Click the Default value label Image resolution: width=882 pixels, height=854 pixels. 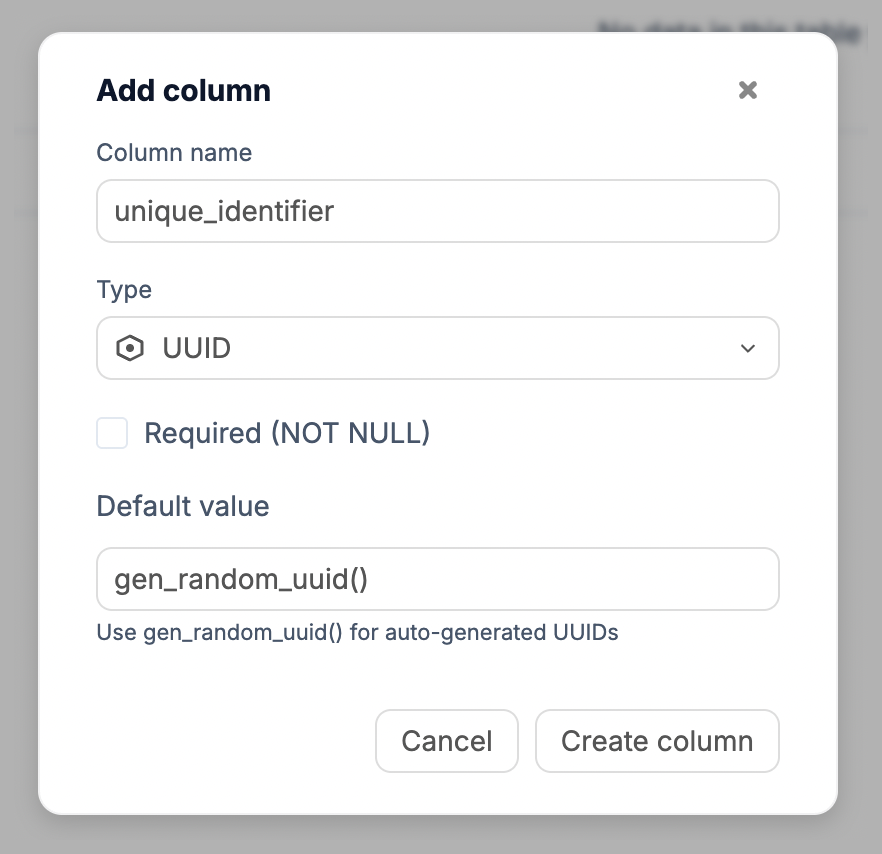(183, 506)
